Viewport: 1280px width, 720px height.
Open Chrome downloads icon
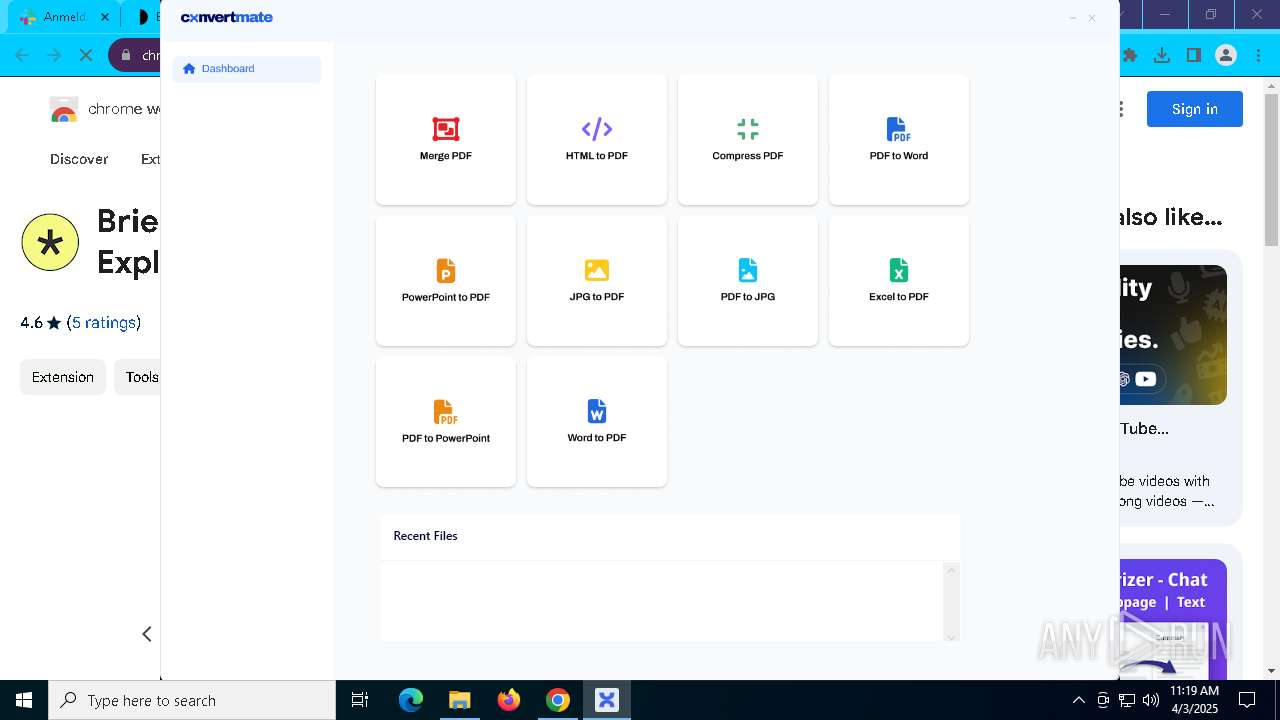point(1162,55)
